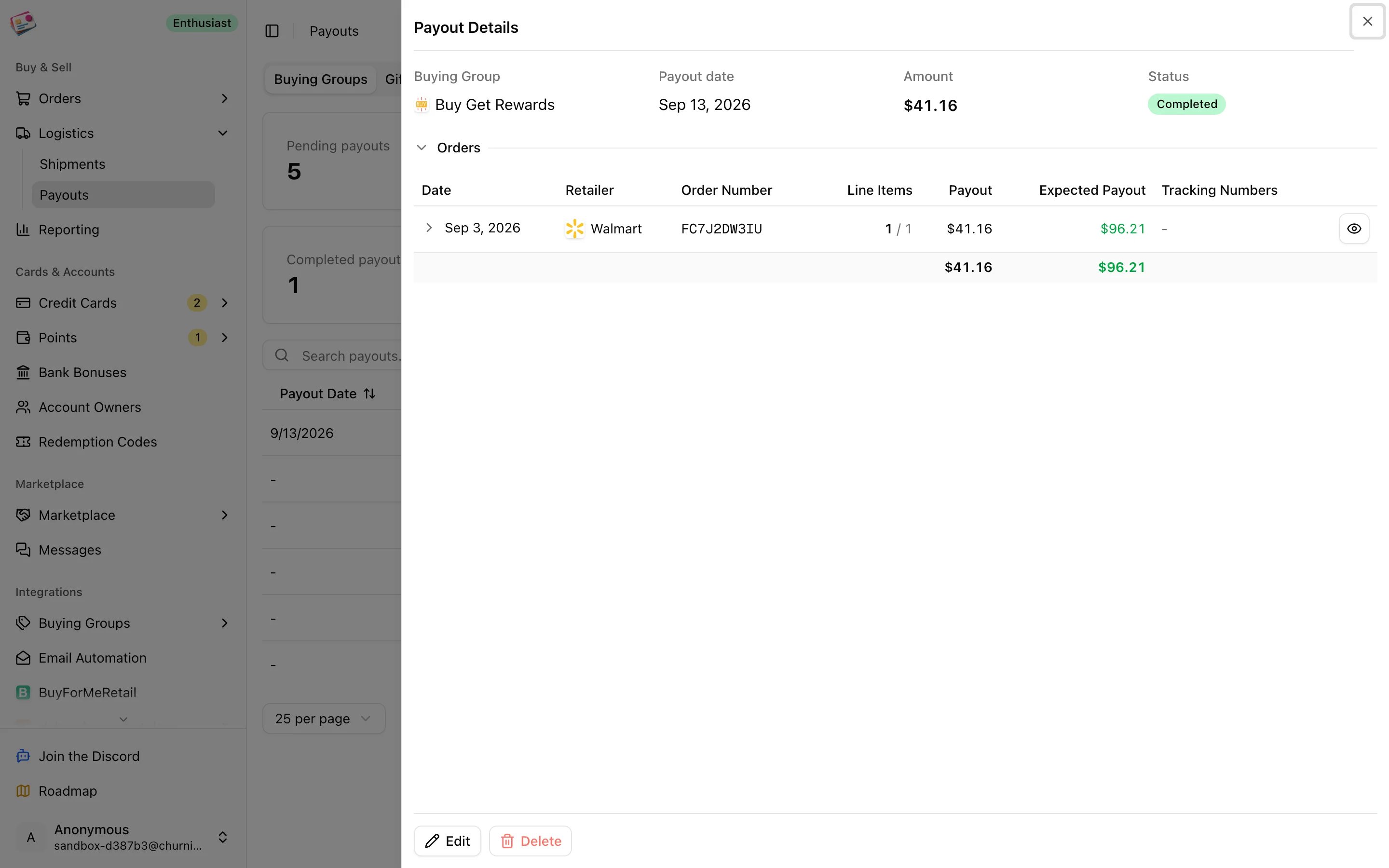
Task: Toggle the sidebar panel icon
Action: 272,31
